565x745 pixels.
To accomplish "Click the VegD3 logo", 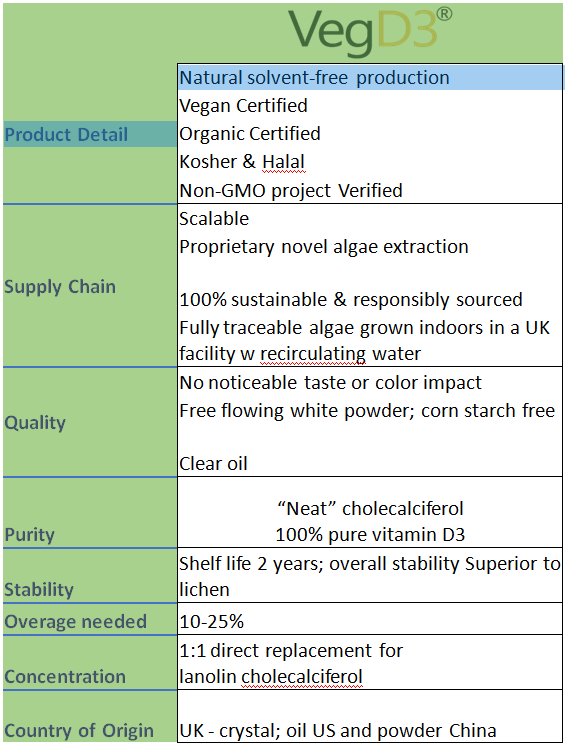I will tap(370, 32).
